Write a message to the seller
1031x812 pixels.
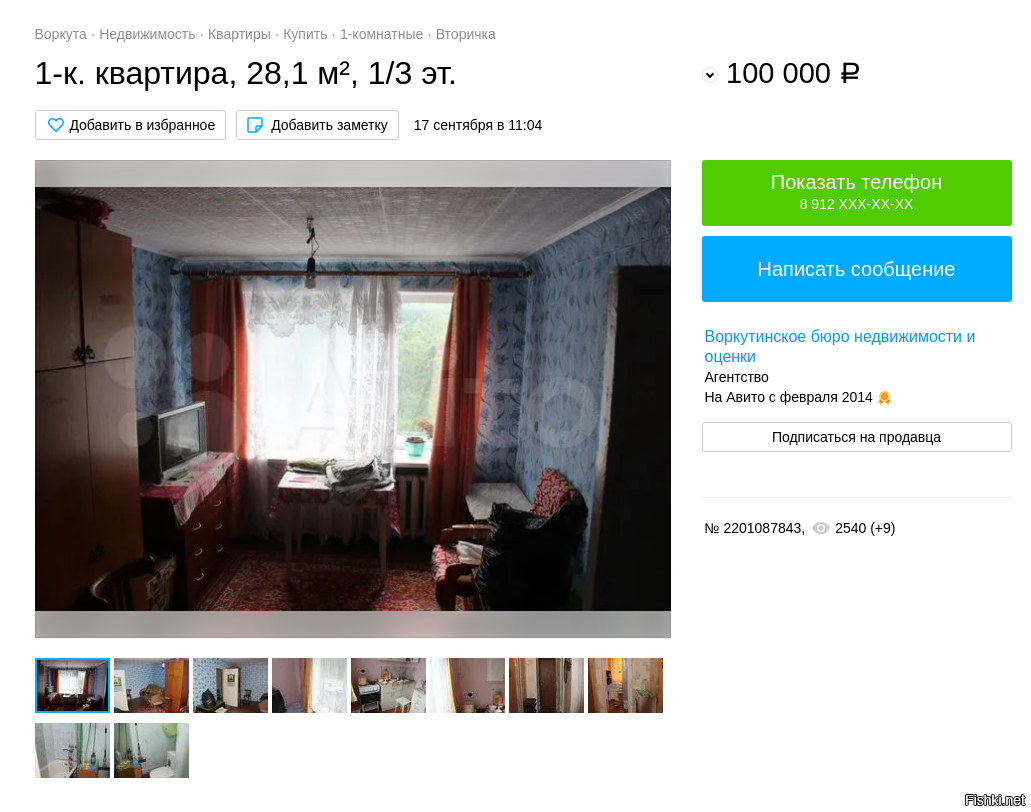(x=856, y=269)
